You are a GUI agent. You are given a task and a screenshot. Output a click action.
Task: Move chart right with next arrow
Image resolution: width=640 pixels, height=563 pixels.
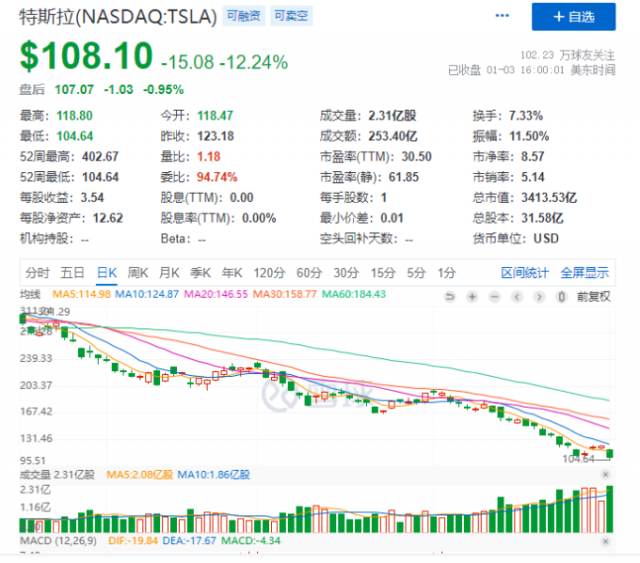pyautogui.click(x=539, y=297)
